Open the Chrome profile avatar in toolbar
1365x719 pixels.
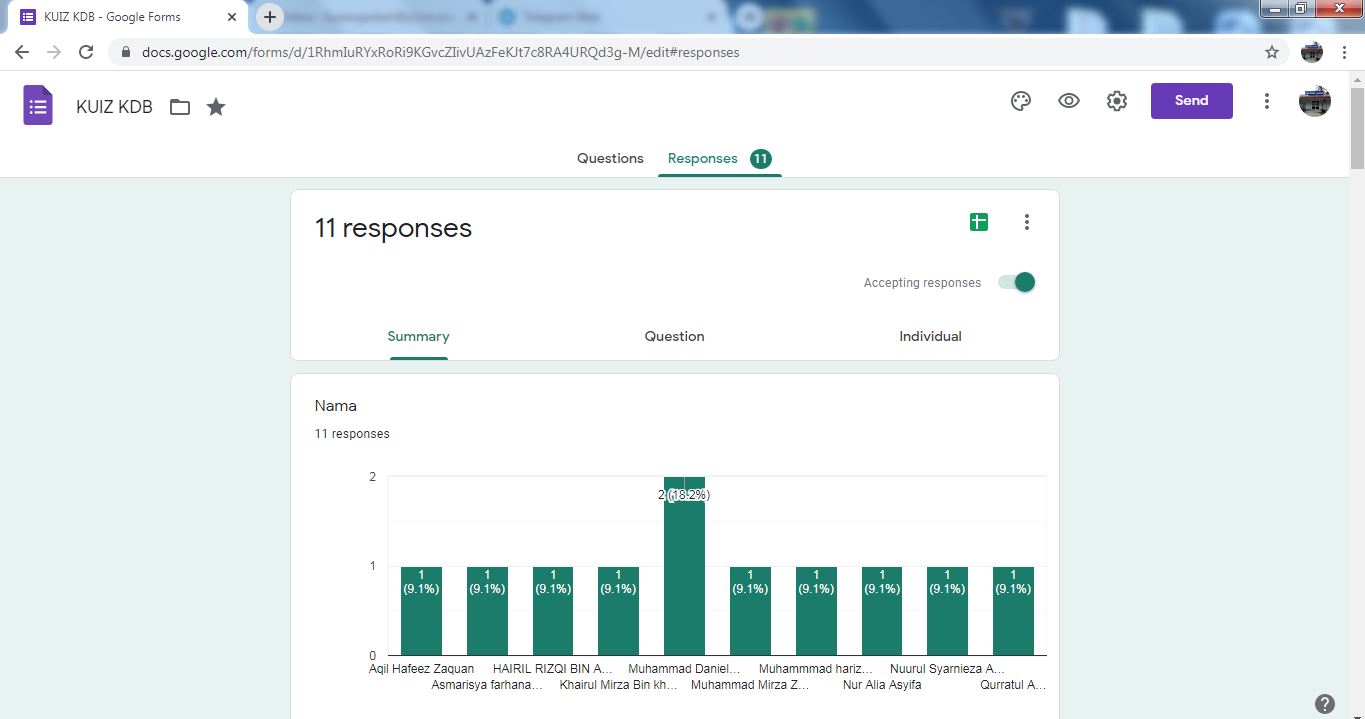point(1312,52)
